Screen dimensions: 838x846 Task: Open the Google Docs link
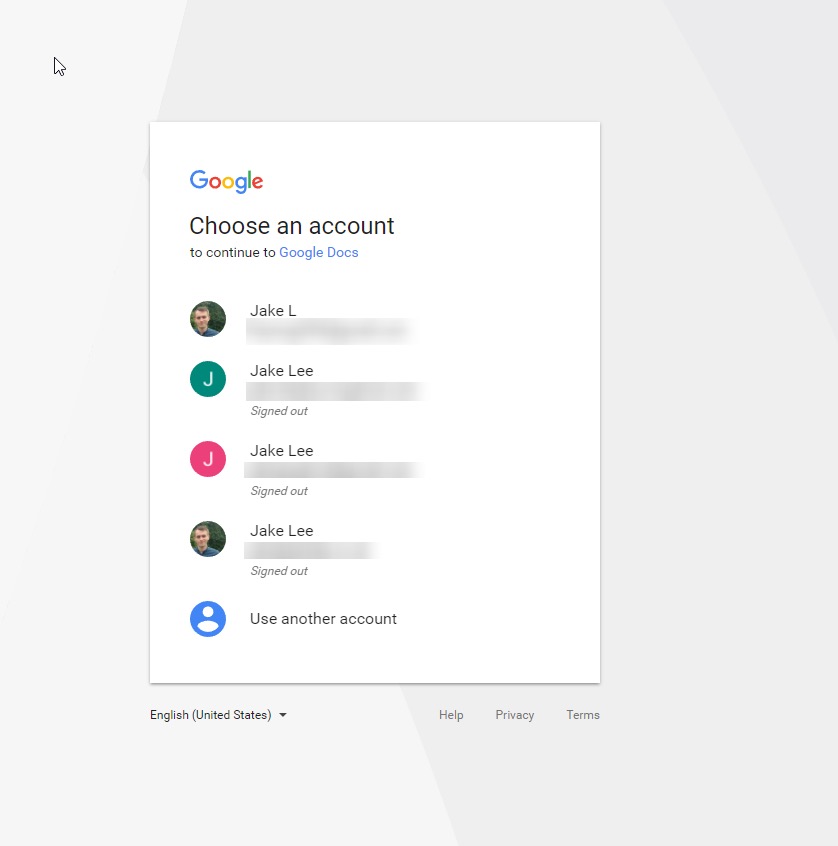pos(318,253)
